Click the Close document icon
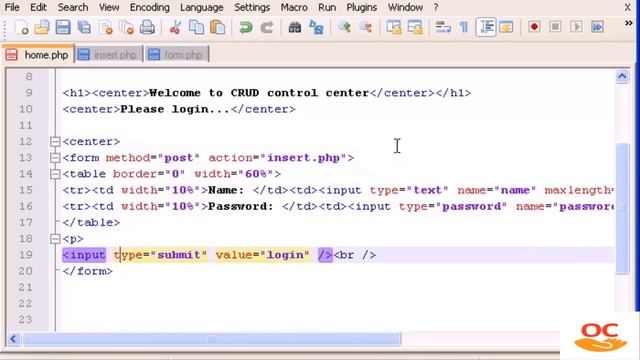 (105, 27)
